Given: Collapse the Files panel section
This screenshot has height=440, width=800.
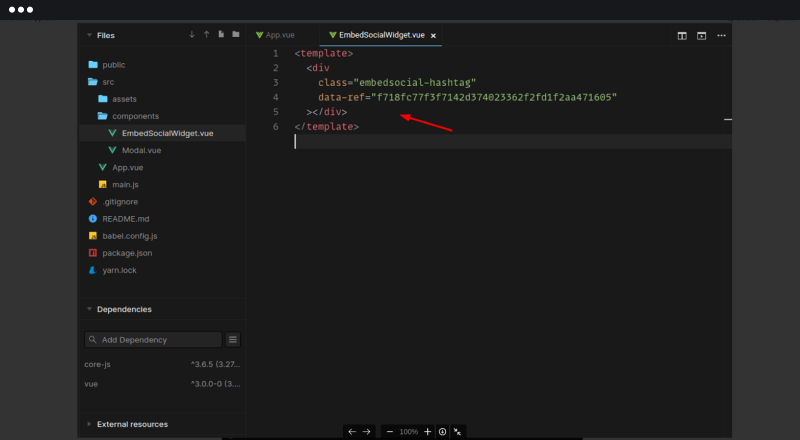Looking at the screenshot, I should 89,35.
